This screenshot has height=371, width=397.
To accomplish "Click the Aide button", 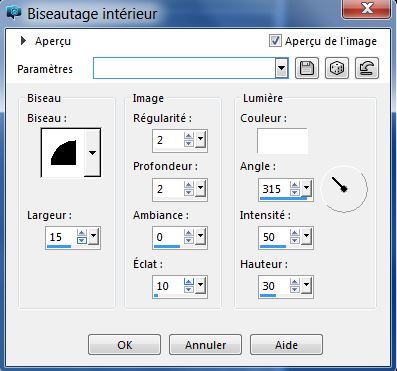I will coord(286,345).
